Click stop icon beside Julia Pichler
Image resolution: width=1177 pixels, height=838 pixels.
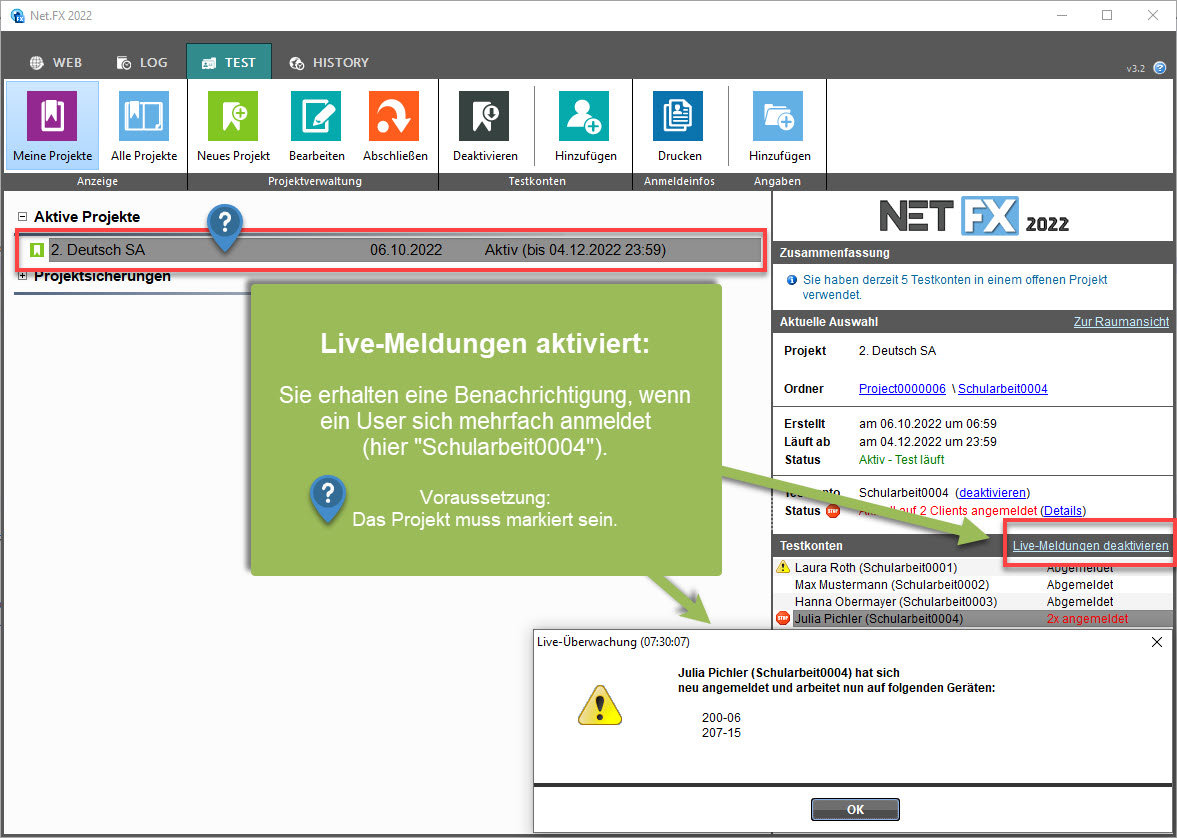click(783, 619)
